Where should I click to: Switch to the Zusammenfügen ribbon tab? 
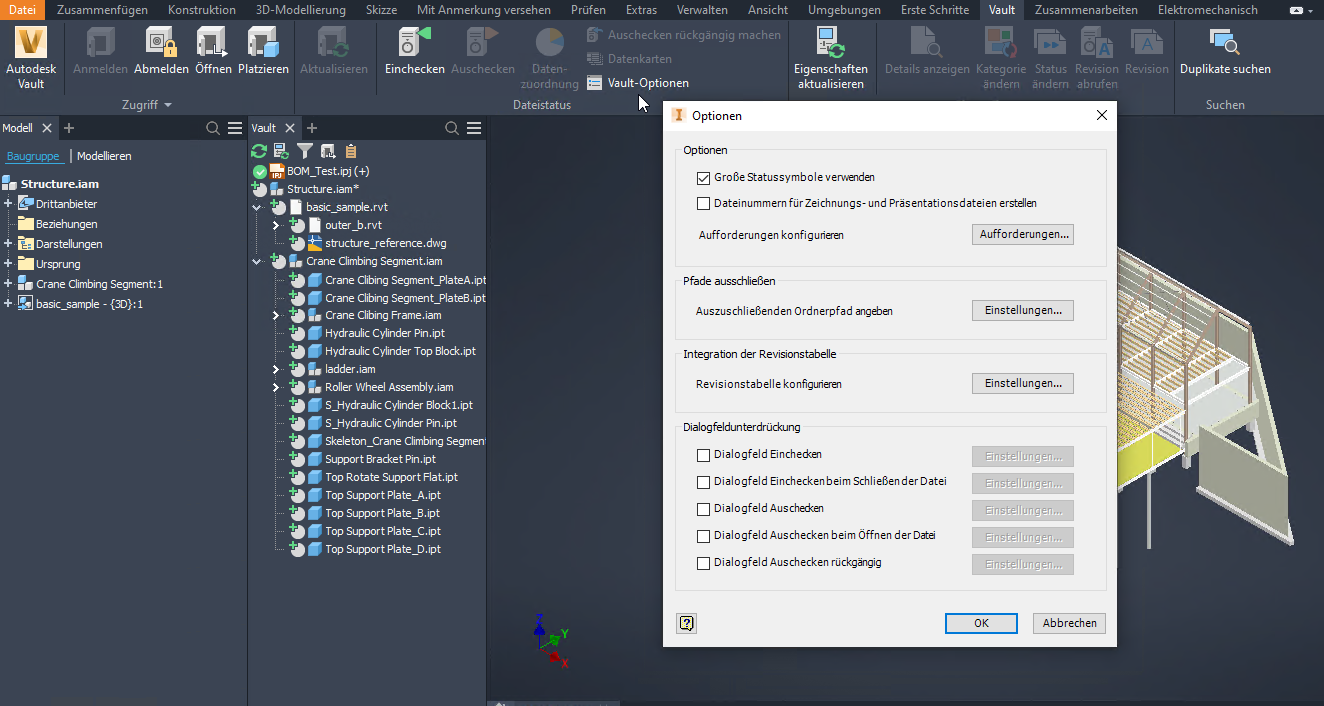102,10
